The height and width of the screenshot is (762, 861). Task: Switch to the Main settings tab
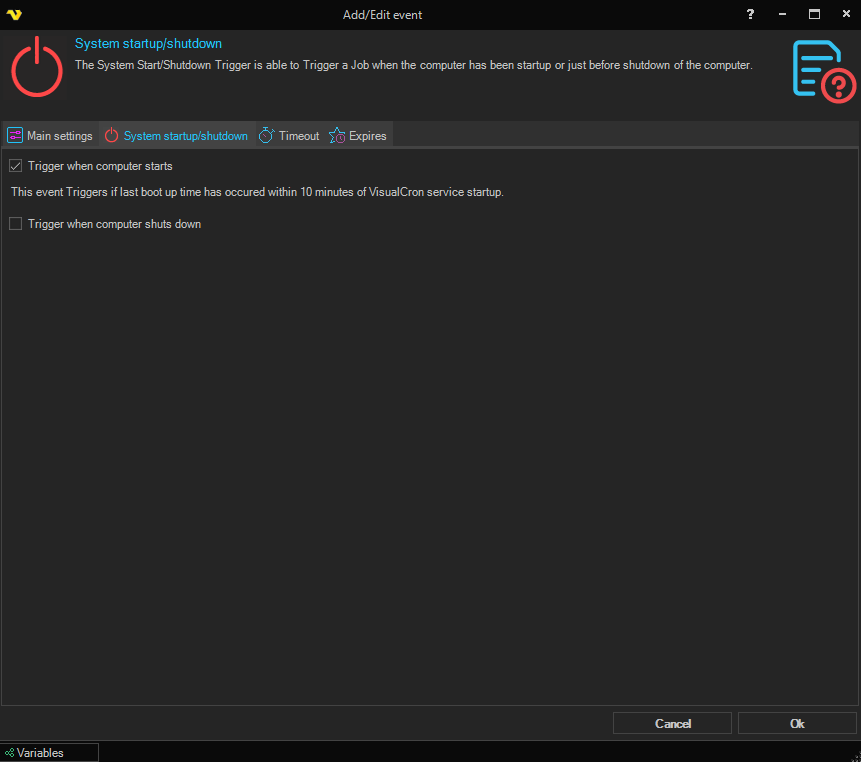(x=50, y=136)
